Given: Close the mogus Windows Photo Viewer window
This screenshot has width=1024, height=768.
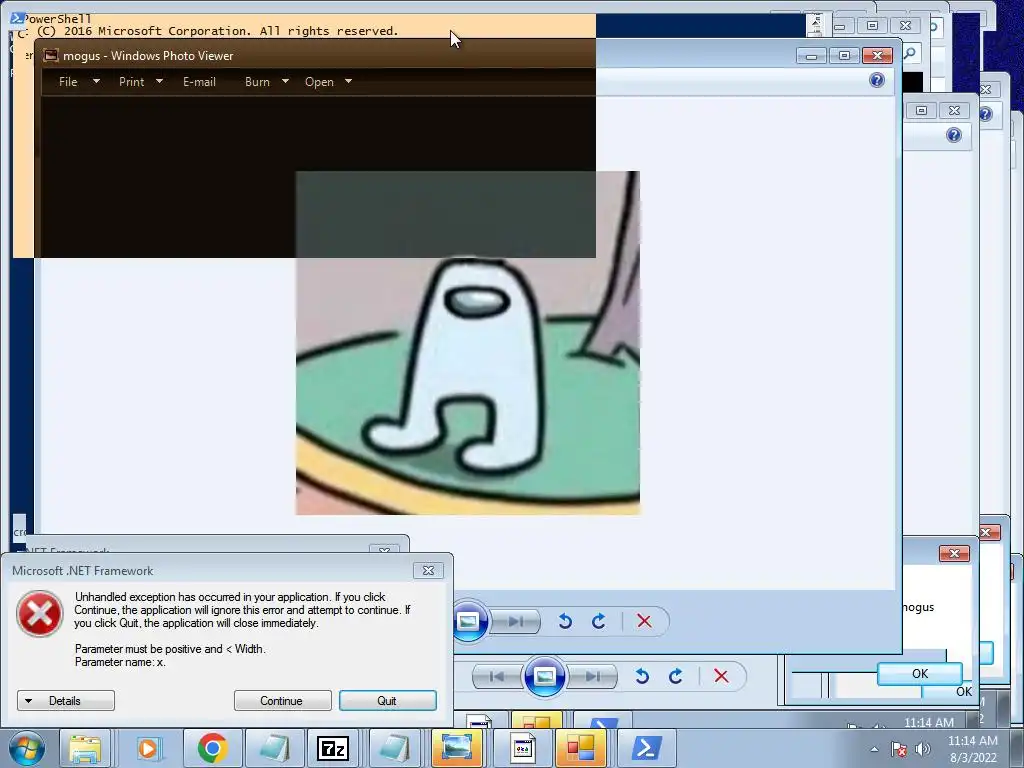Looking at the screenshot, I should [877, 56].
